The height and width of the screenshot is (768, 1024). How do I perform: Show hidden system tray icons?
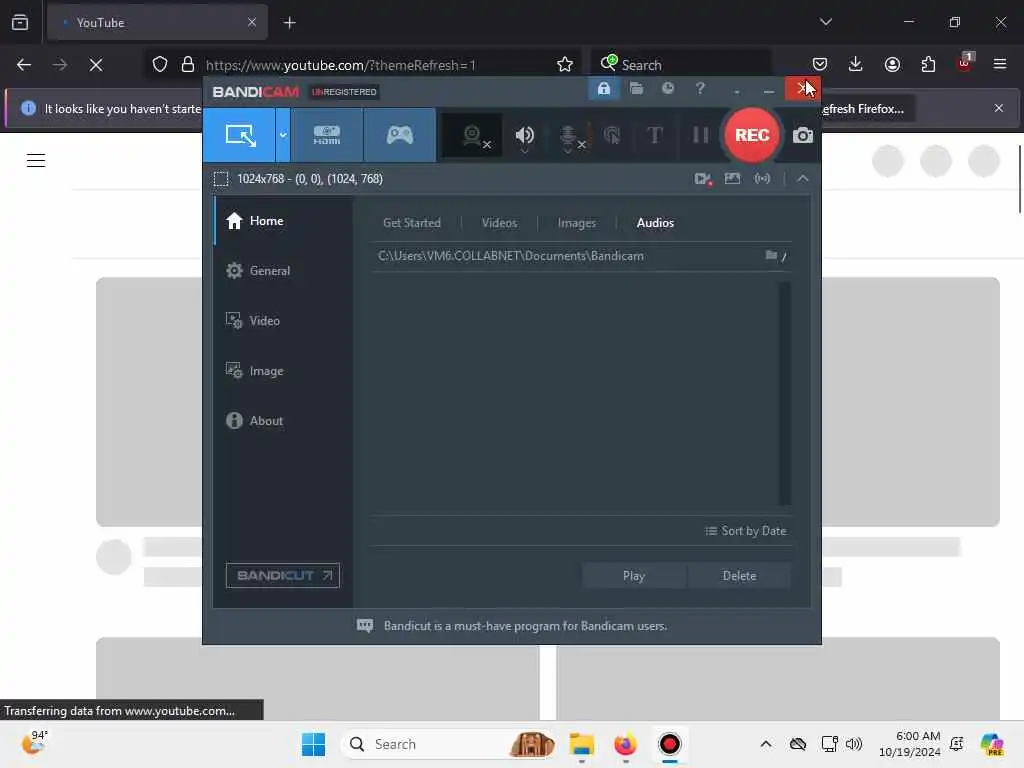(x=765, y=744)
